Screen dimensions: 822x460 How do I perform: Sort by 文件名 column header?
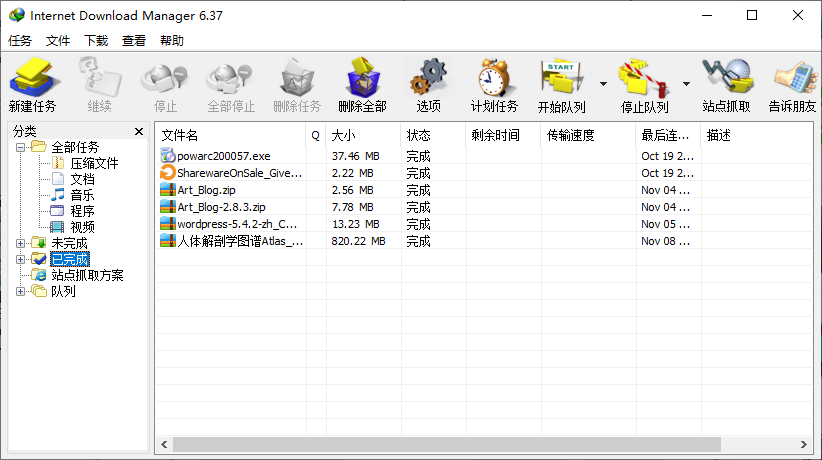tap(231, 135)
